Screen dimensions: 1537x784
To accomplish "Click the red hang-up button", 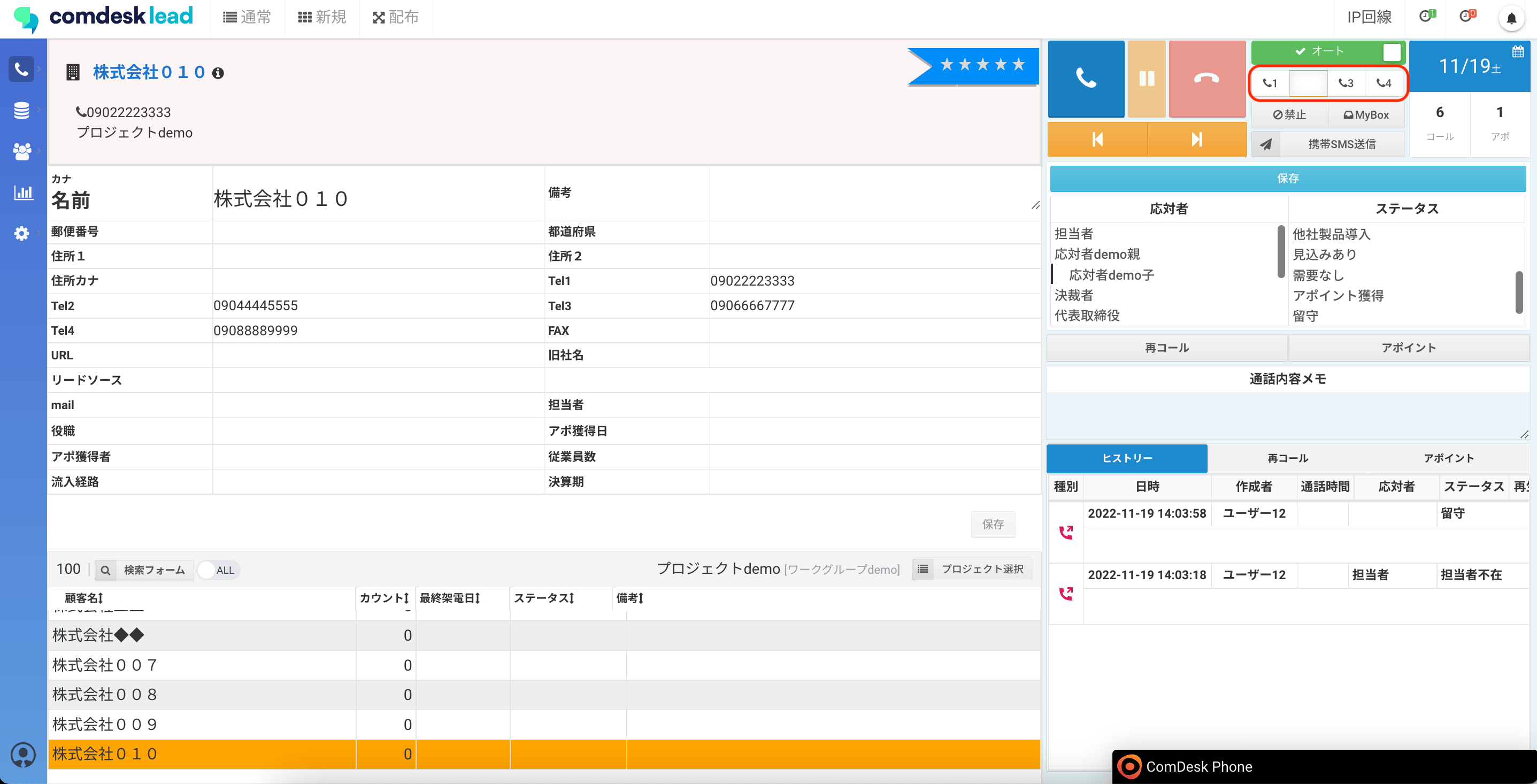I will point(1206,79).
